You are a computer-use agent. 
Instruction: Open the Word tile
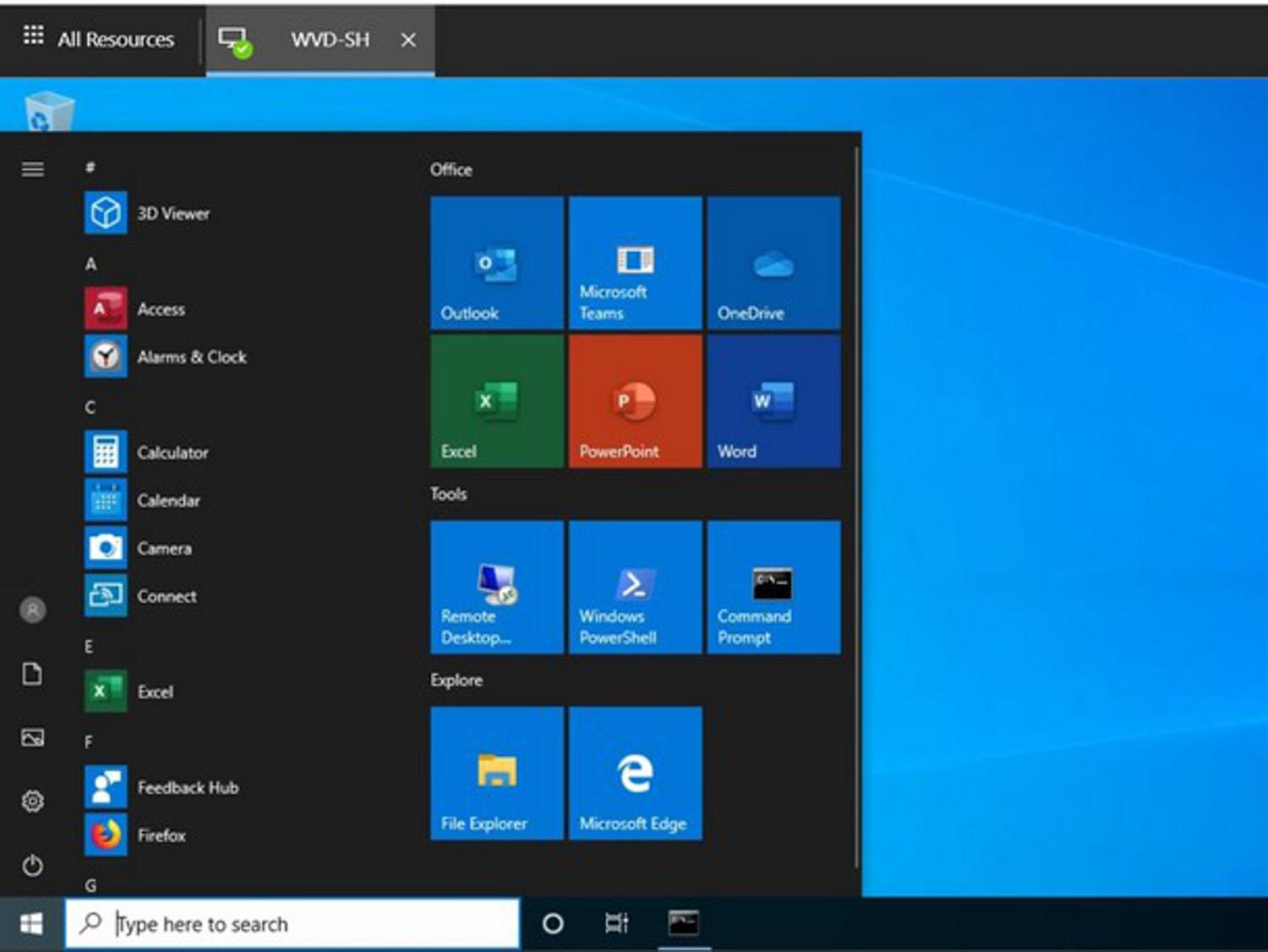[773, 401]
